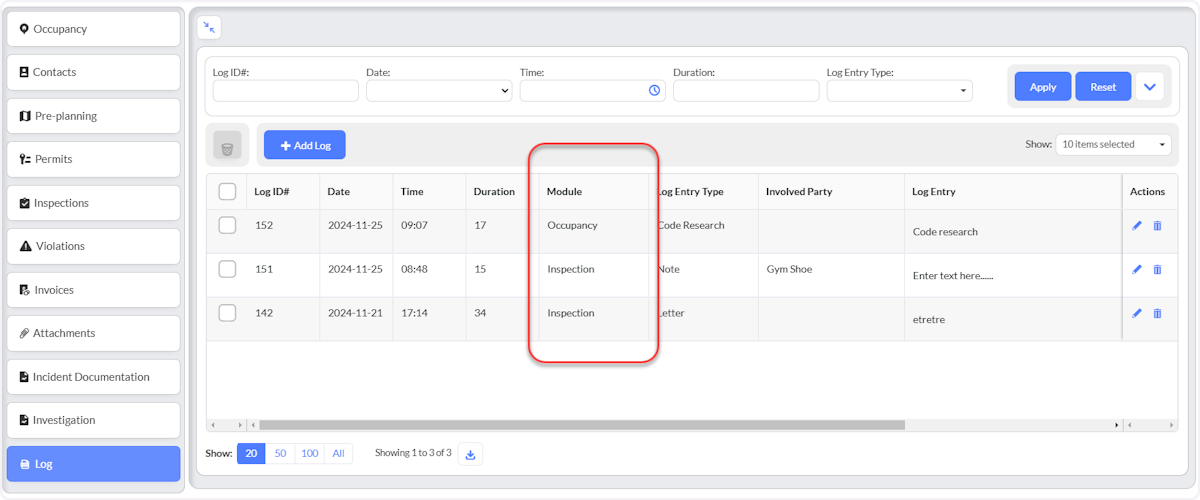Viewport: 1200px width, 500px height.
Task: Check the box for log 151
Action: click(227, 269)
